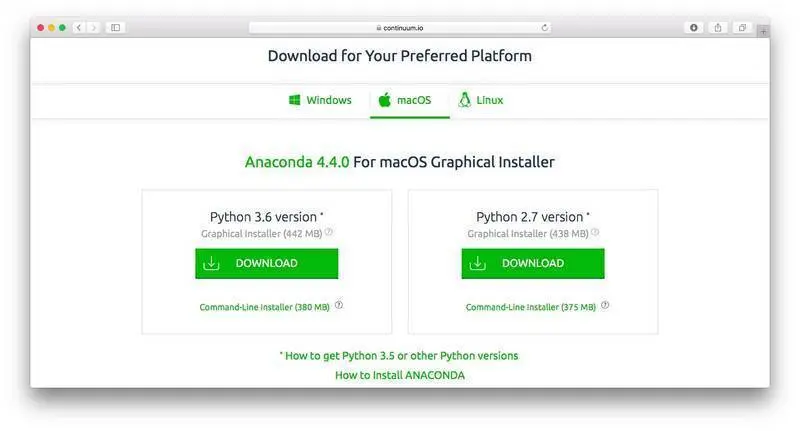Click the Safari back arrow button
Image resolution: width=800 pixels, height=431 pixels.
(80, 28)
